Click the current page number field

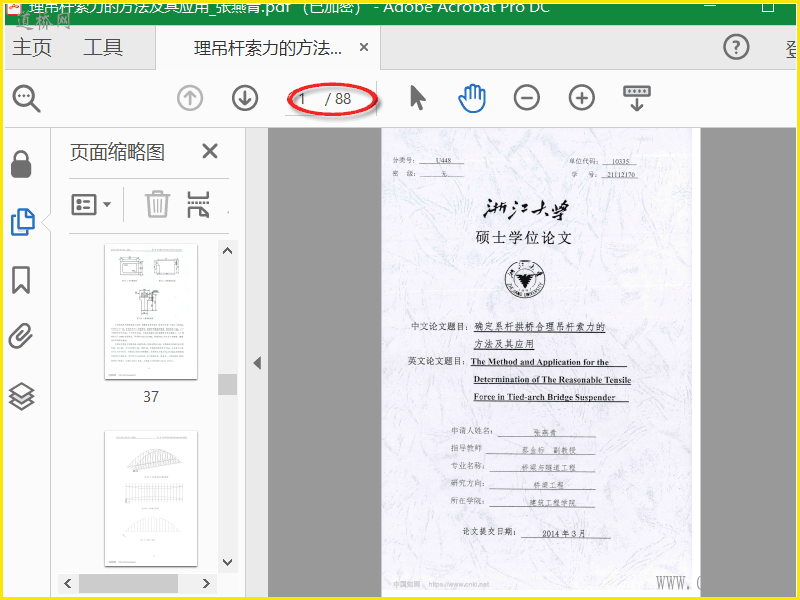(304, 98)
